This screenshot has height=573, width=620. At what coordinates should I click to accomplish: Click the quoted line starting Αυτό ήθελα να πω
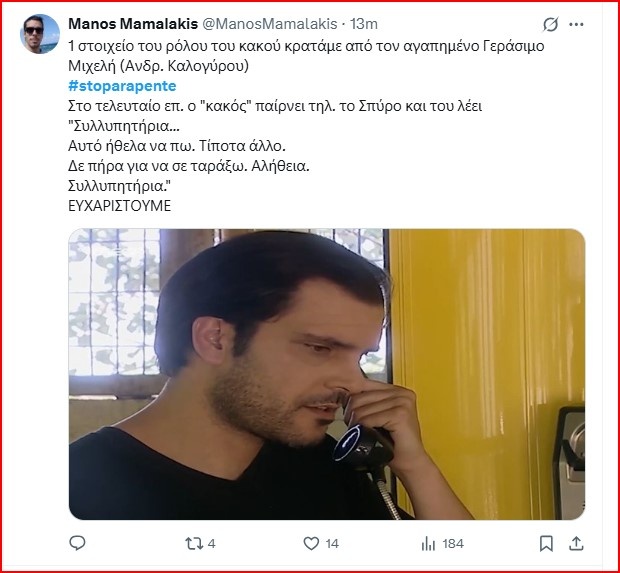[177, 146]
